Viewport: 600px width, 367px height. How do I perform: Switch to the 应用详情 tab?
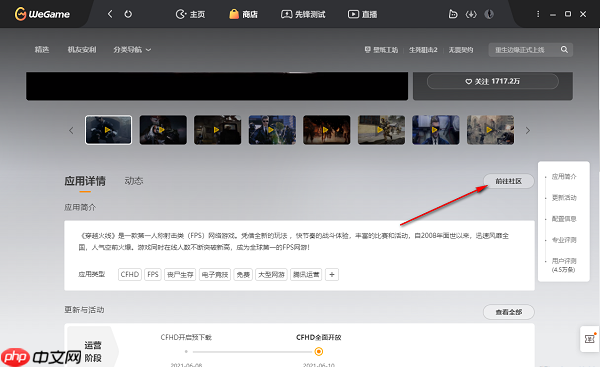[x=85, y=181]
